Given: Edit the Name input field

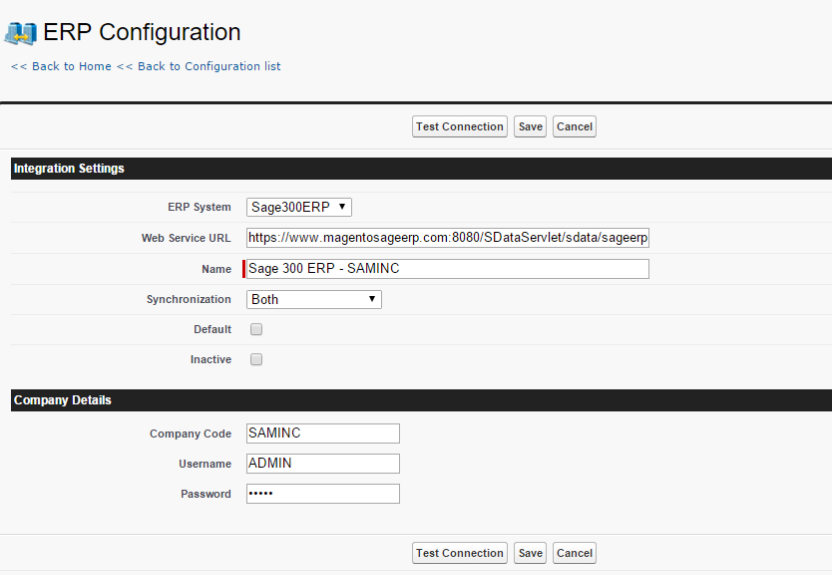Looking at the screenshot, I should 448,269.
